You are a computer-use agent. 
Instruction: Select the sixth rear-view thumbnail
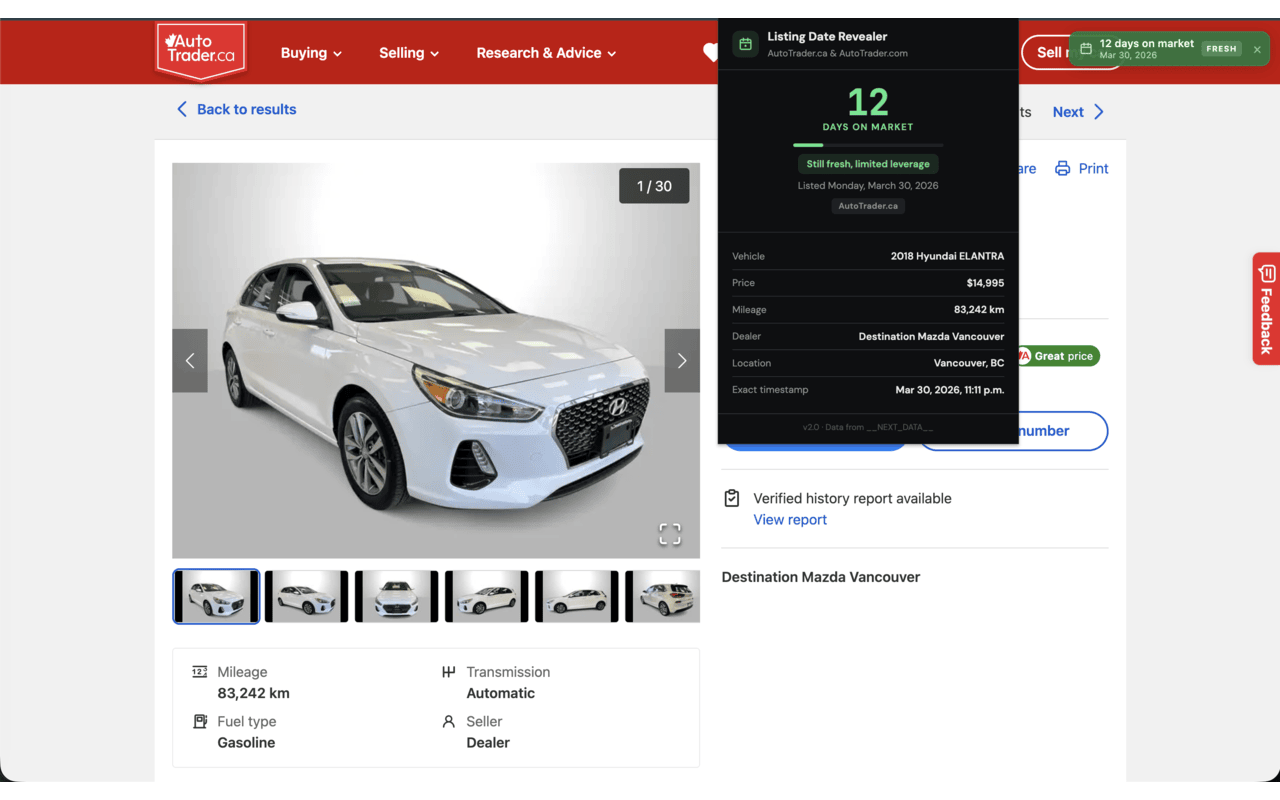pos(662,596)
